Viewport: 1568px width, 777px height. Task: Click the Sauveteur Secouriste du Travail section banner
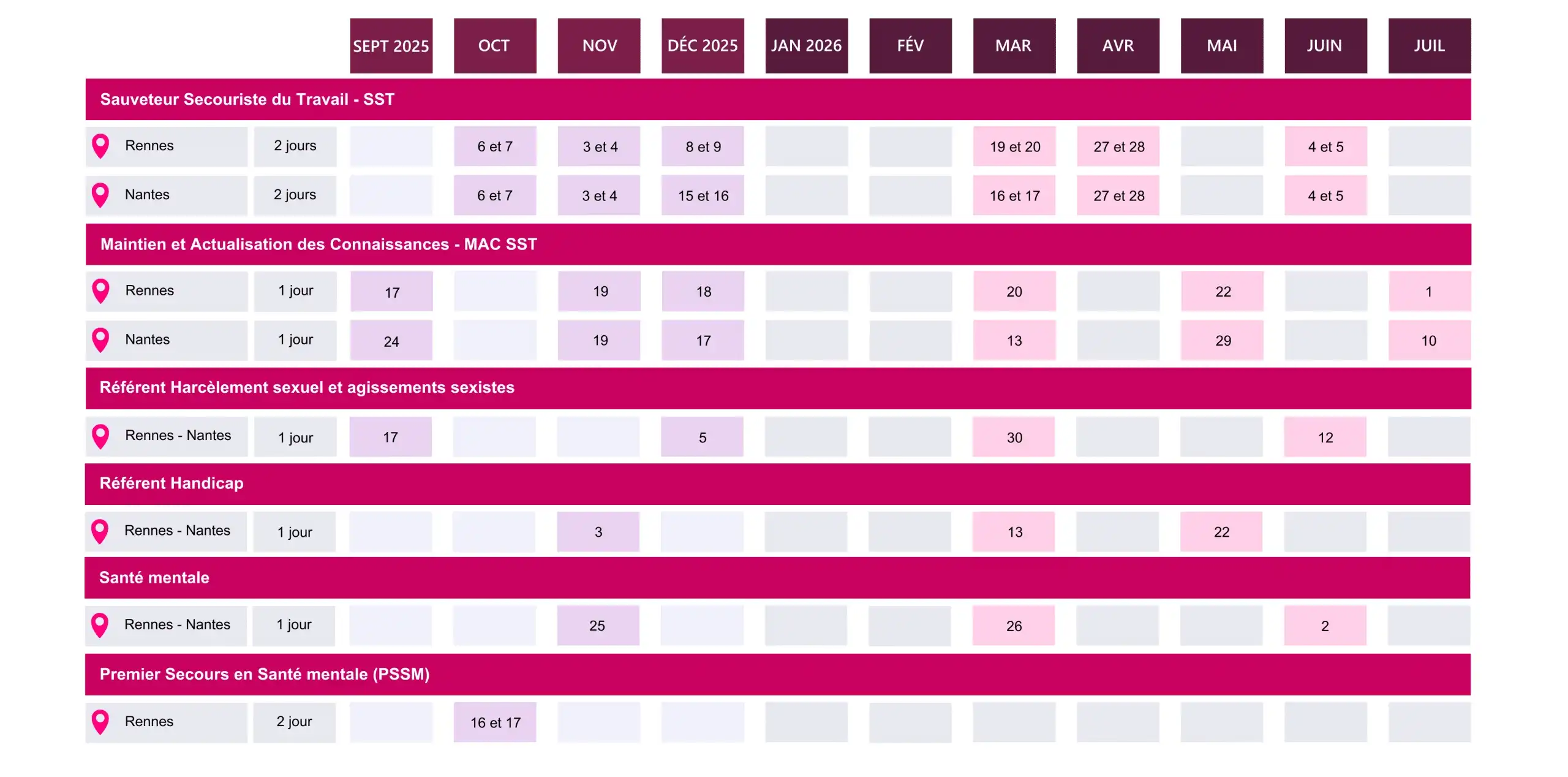pyautogui.click(x=778, y=99)
